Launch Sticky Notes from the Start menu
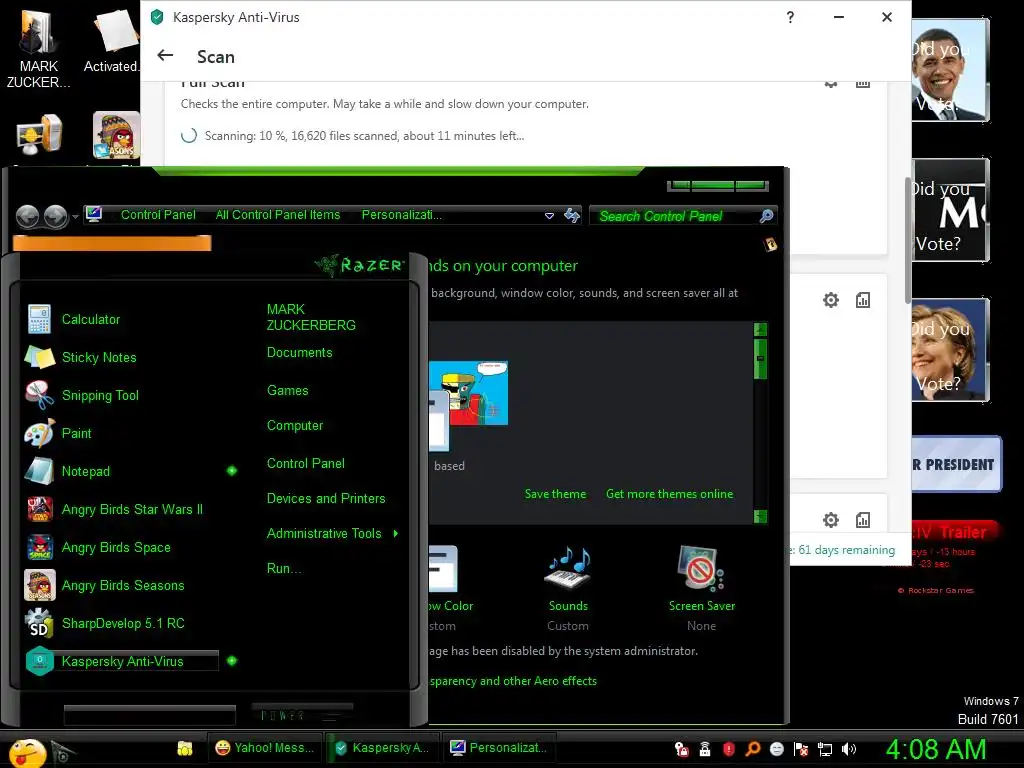The image size is (1024, 768). pyautogui.click(x=99, y=357)
